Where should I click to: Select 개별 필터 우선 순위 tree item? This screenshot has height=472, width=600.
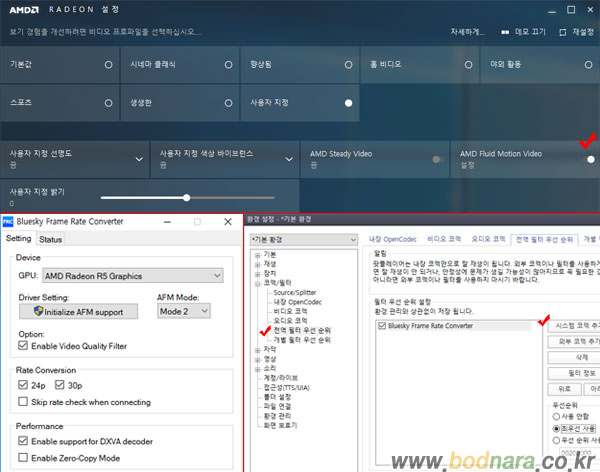pyautogui.click(x=302, y=340)
